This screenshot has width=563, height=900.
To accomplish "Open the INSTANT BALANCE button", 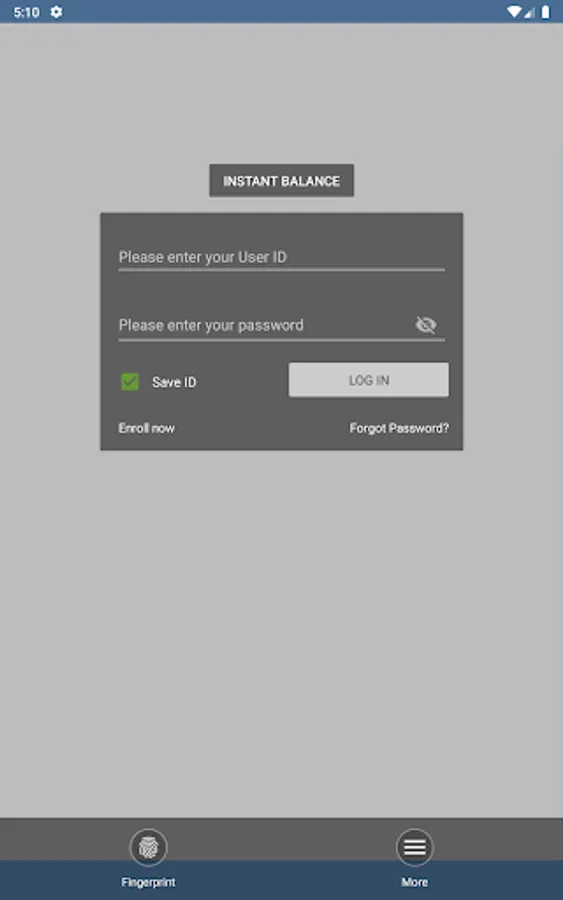I will 281,181.
